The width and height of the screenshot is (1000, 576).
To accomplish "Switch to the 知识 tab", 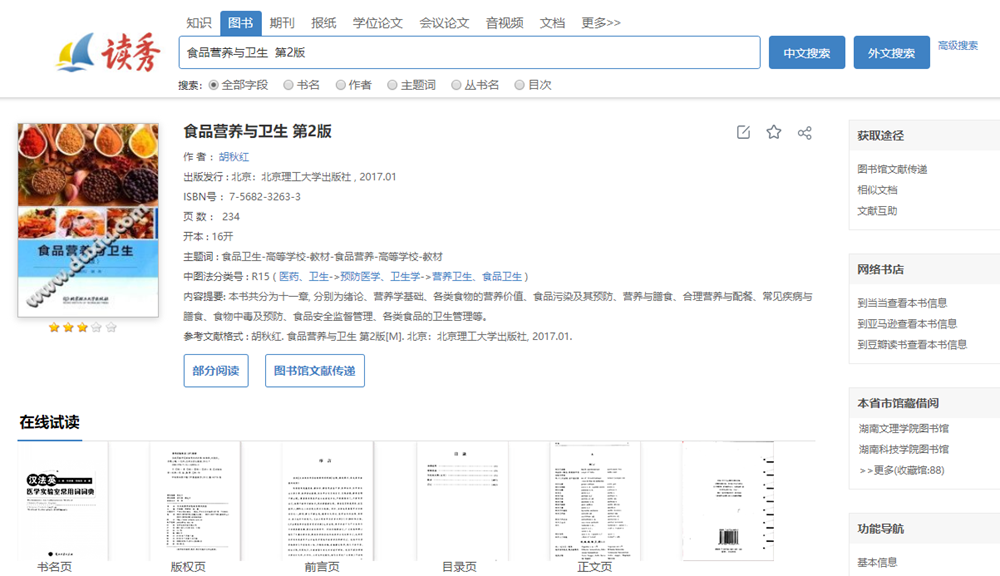I will (x=198, y=23).
